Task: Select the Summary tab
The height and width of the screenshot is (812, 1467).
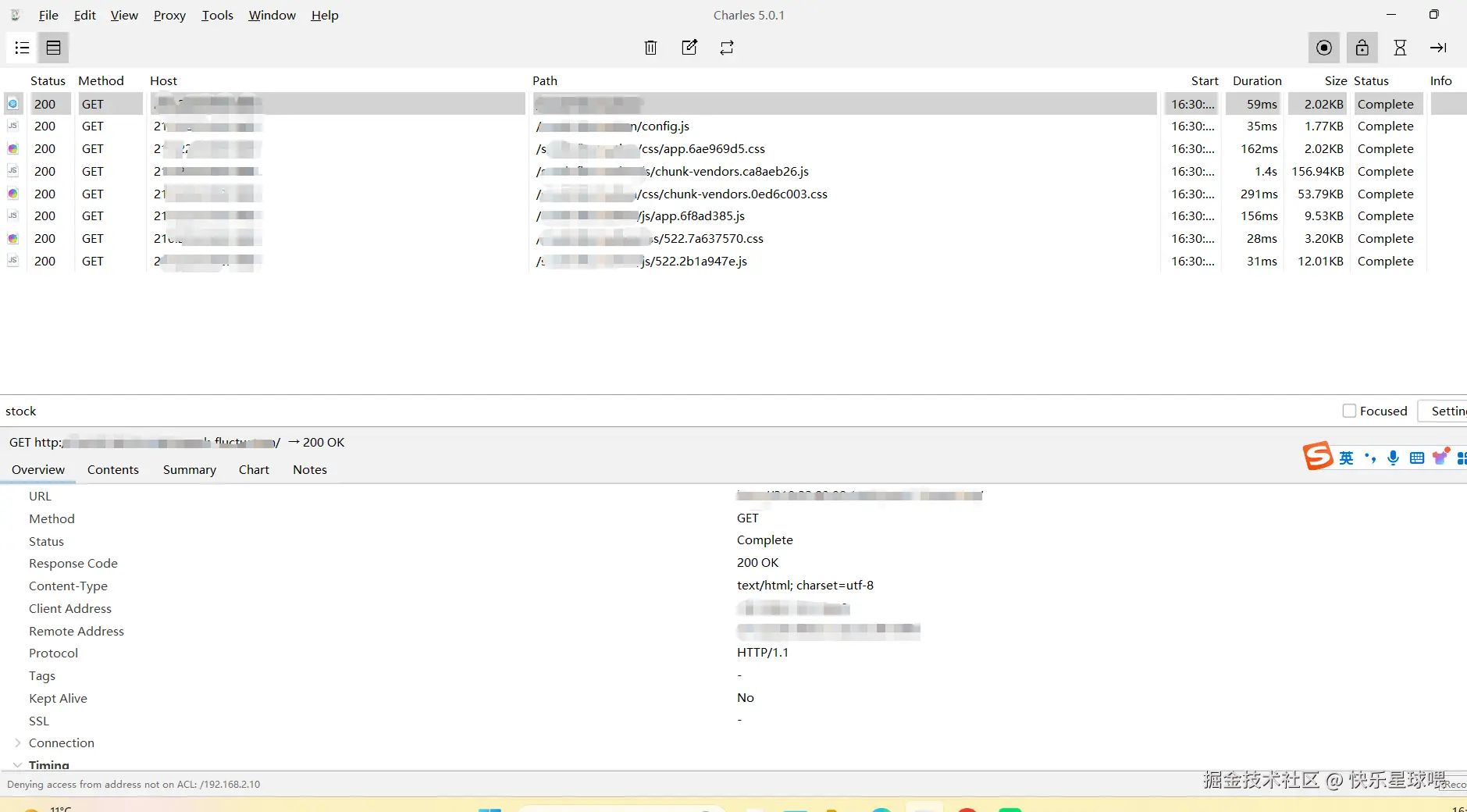Action: point(190,469)
